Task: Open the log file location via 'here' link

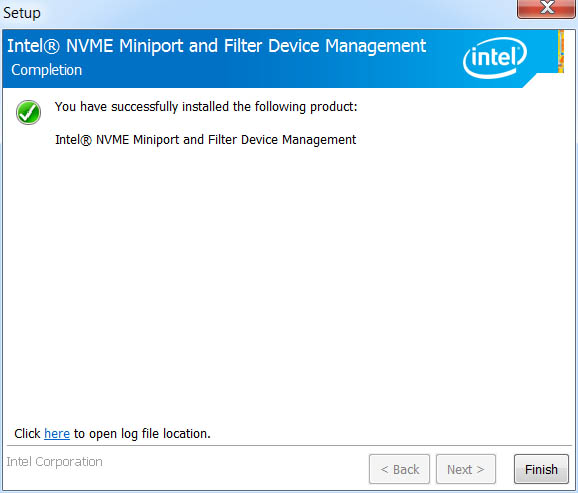Action: click(x=57, y=434)
